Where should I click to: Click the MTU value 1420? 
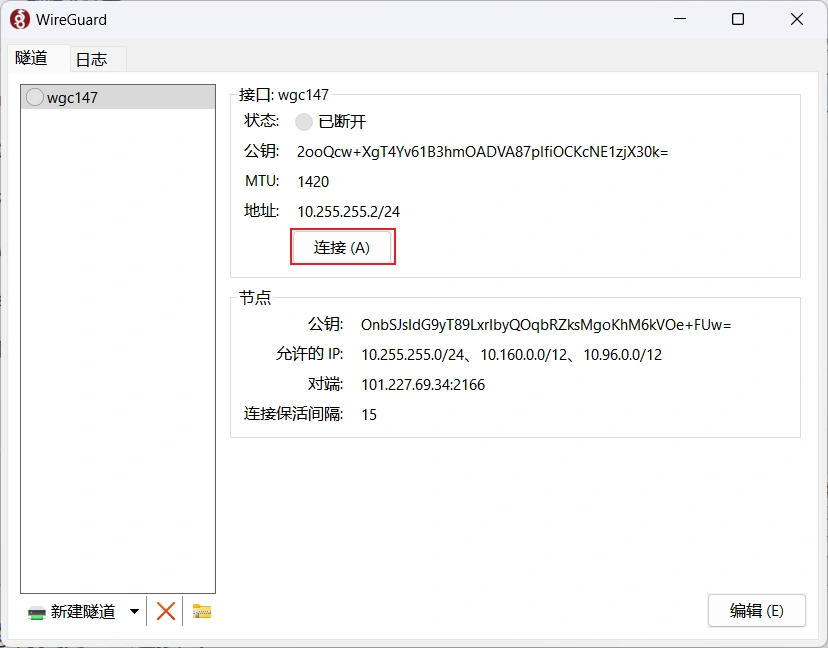coord(313,182)
